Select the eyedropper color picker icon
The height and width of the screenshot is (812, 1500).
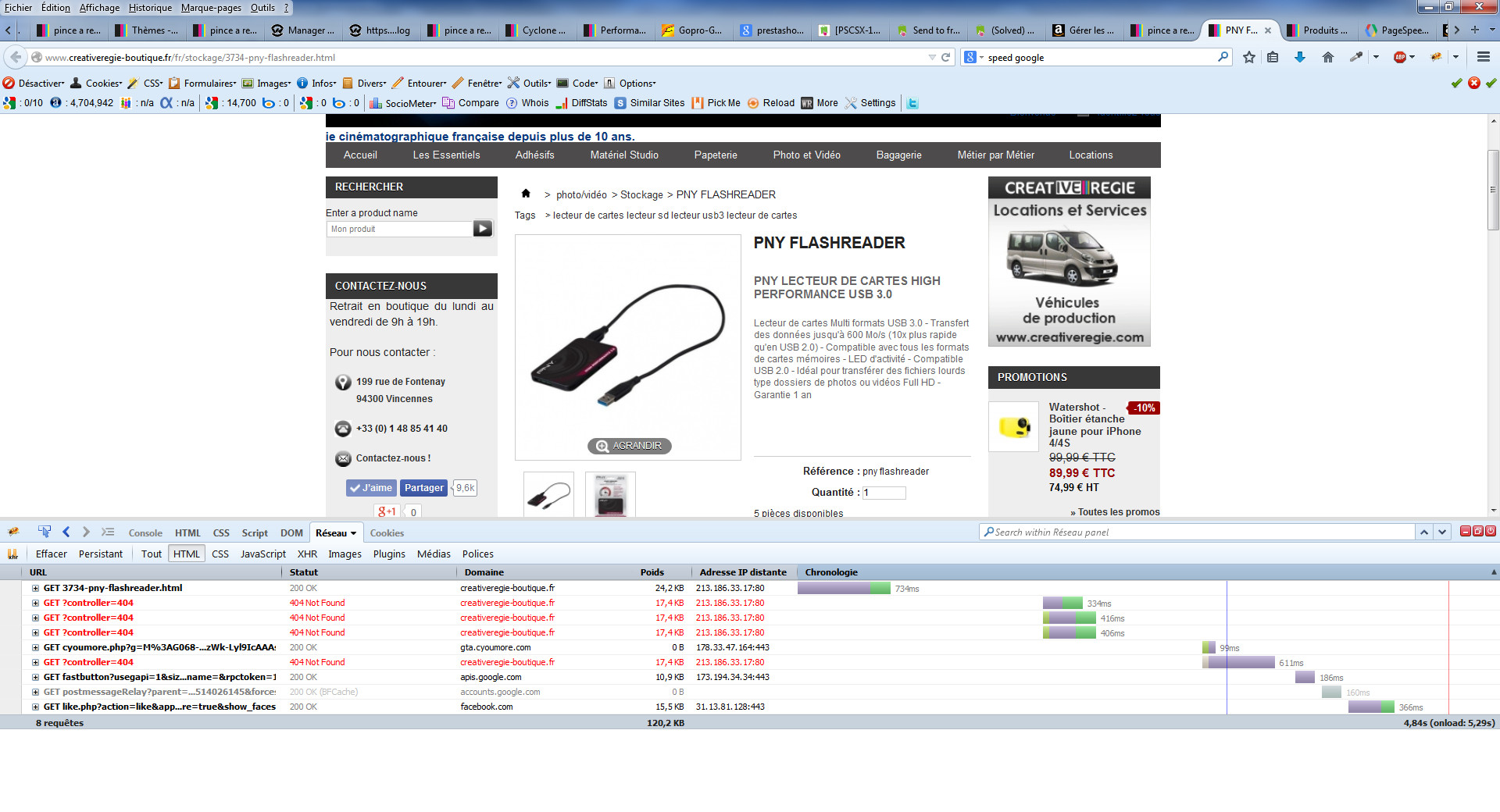(x=1356, y=57)
